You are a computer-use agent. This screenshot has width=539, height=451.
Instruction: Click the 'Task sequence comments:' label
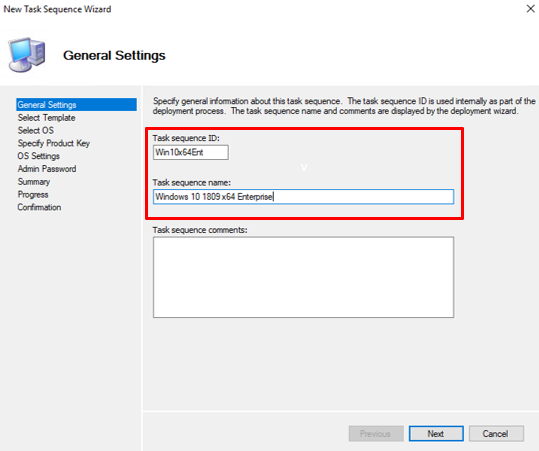tap(200, 230)
